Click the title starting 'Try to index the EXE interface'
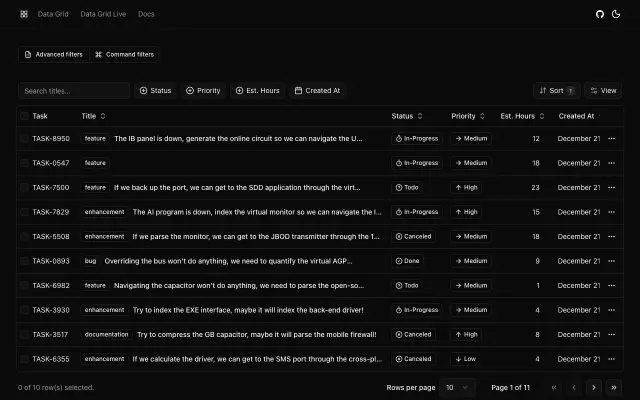640x400 pixels. coord(248,310)
